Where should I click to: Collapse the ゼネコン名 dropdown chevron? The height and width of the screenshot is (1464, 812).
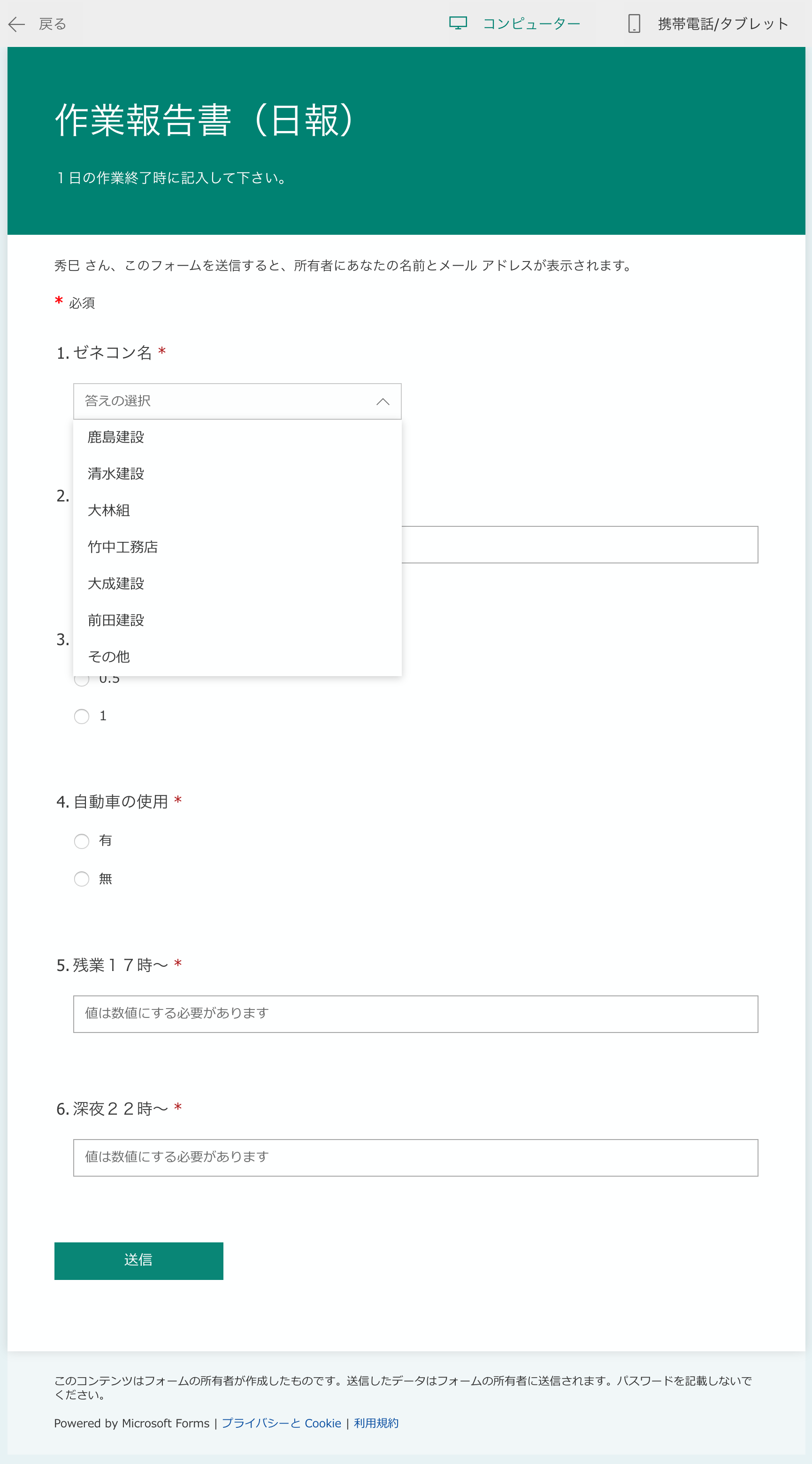tap(383, 402)
